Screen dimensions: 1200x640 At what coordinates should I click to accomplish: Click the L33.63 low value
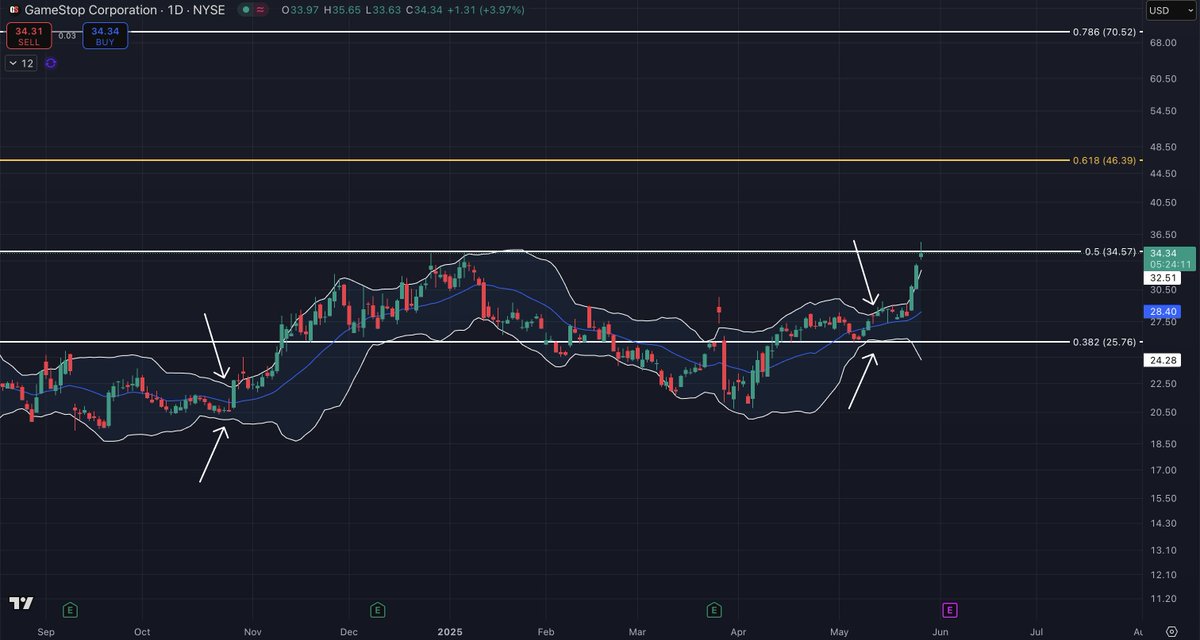381,10
